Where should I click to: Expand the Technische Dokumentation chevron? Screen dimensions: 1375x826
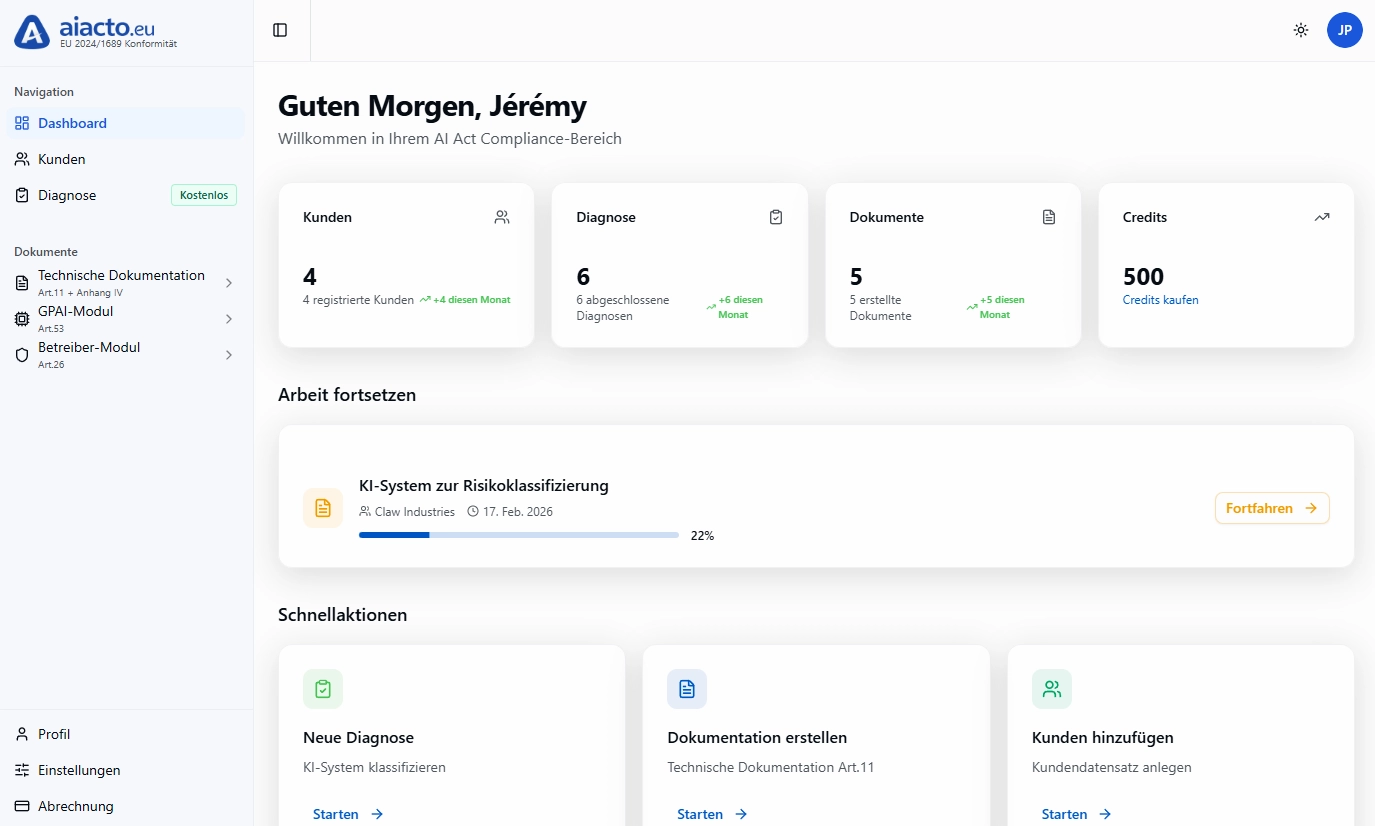228,283
